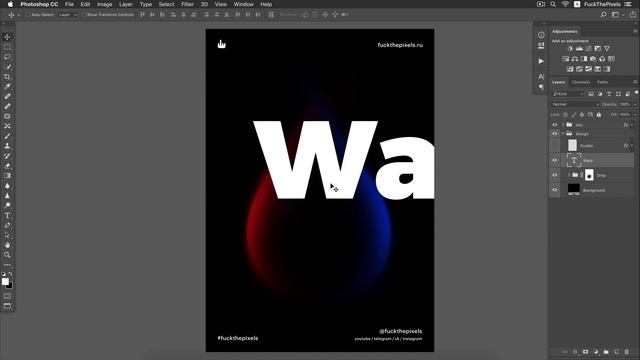The height and width of the screenshot is (360, 640).
Task: Expand the Drop group
Action: click(x=569, y=175)
